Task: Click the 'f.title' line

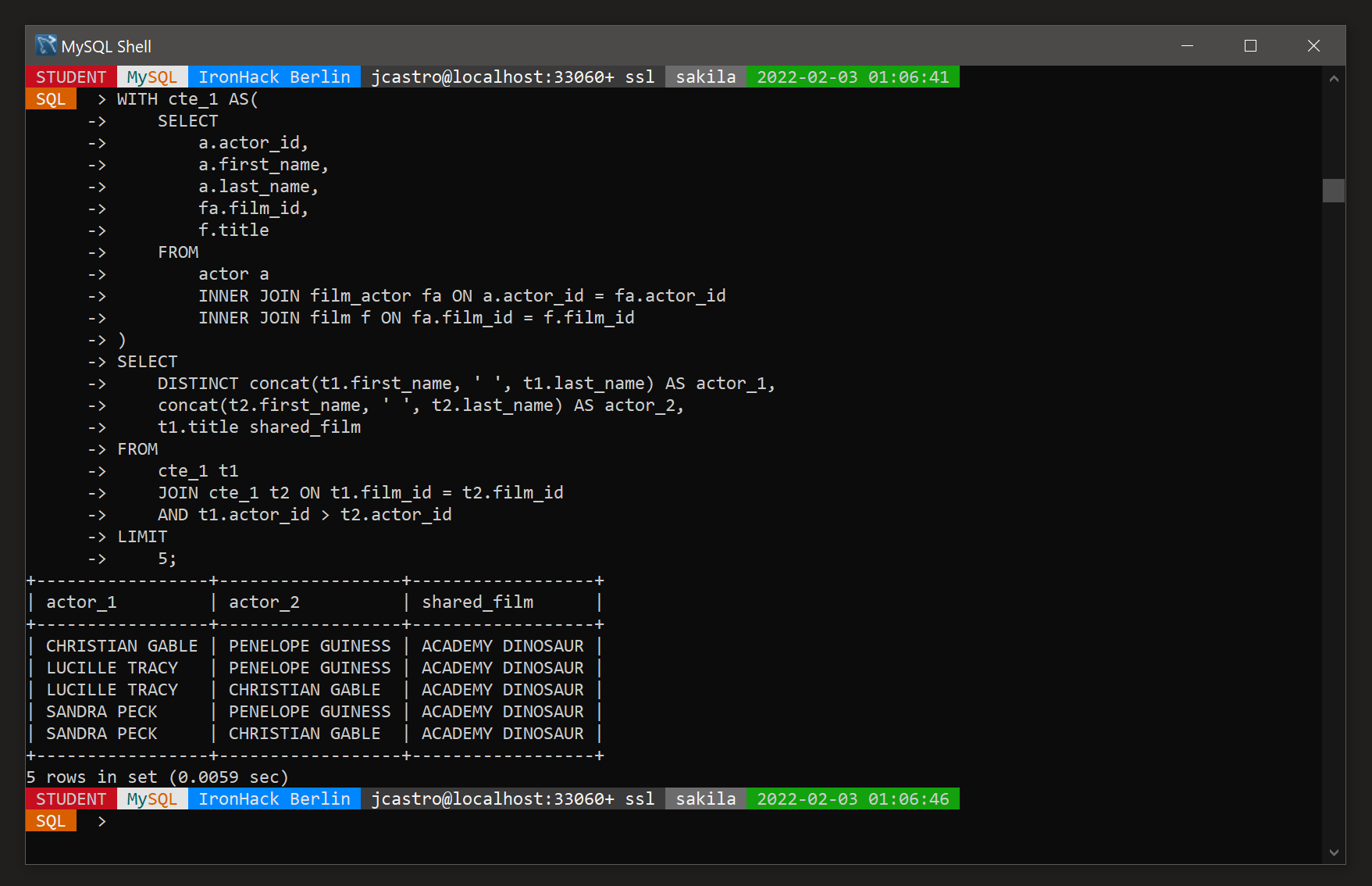Action: [233, 230]
